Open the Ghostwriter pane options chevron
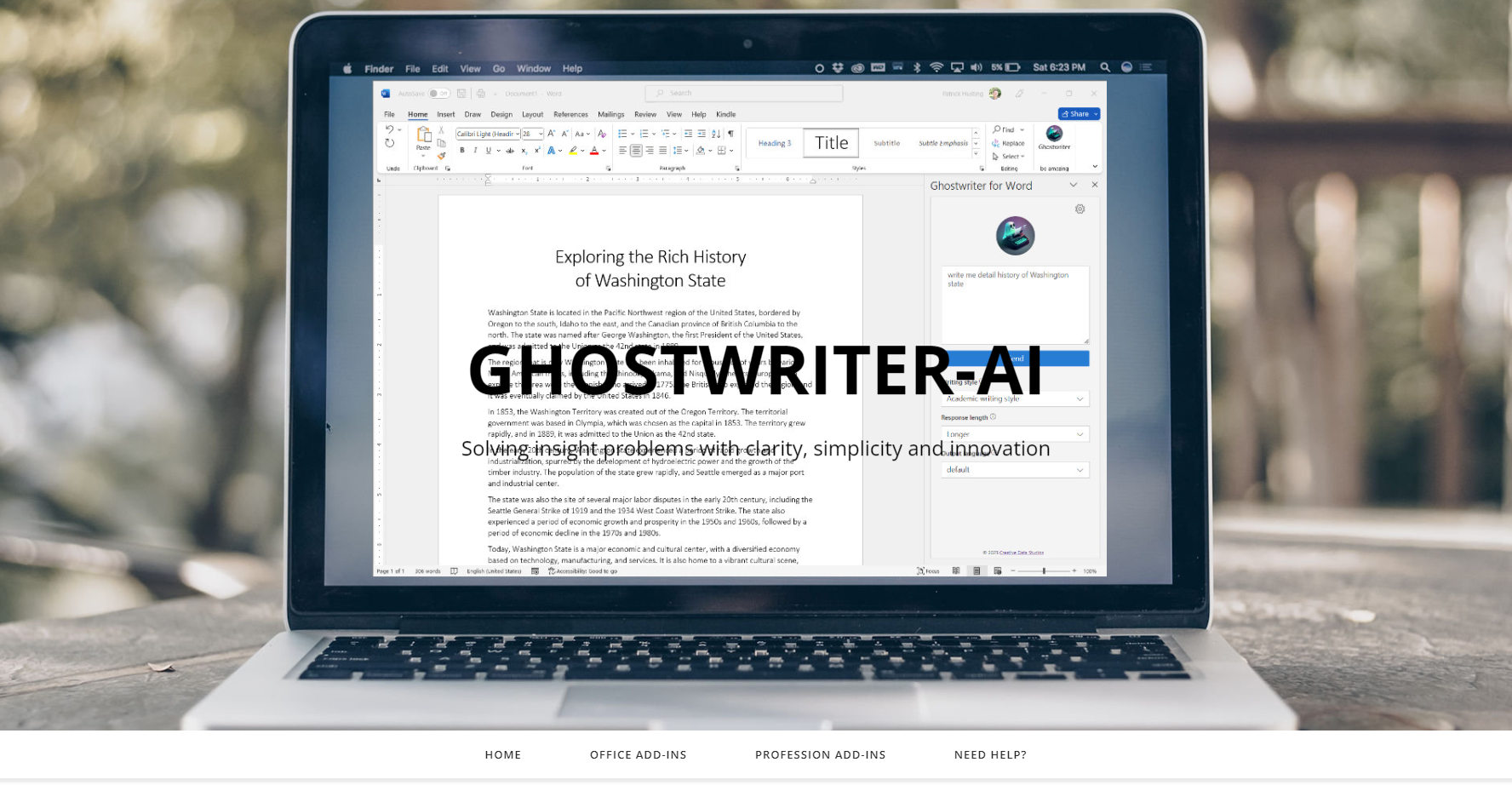1512x785 pixels. tap(1074, 185)
